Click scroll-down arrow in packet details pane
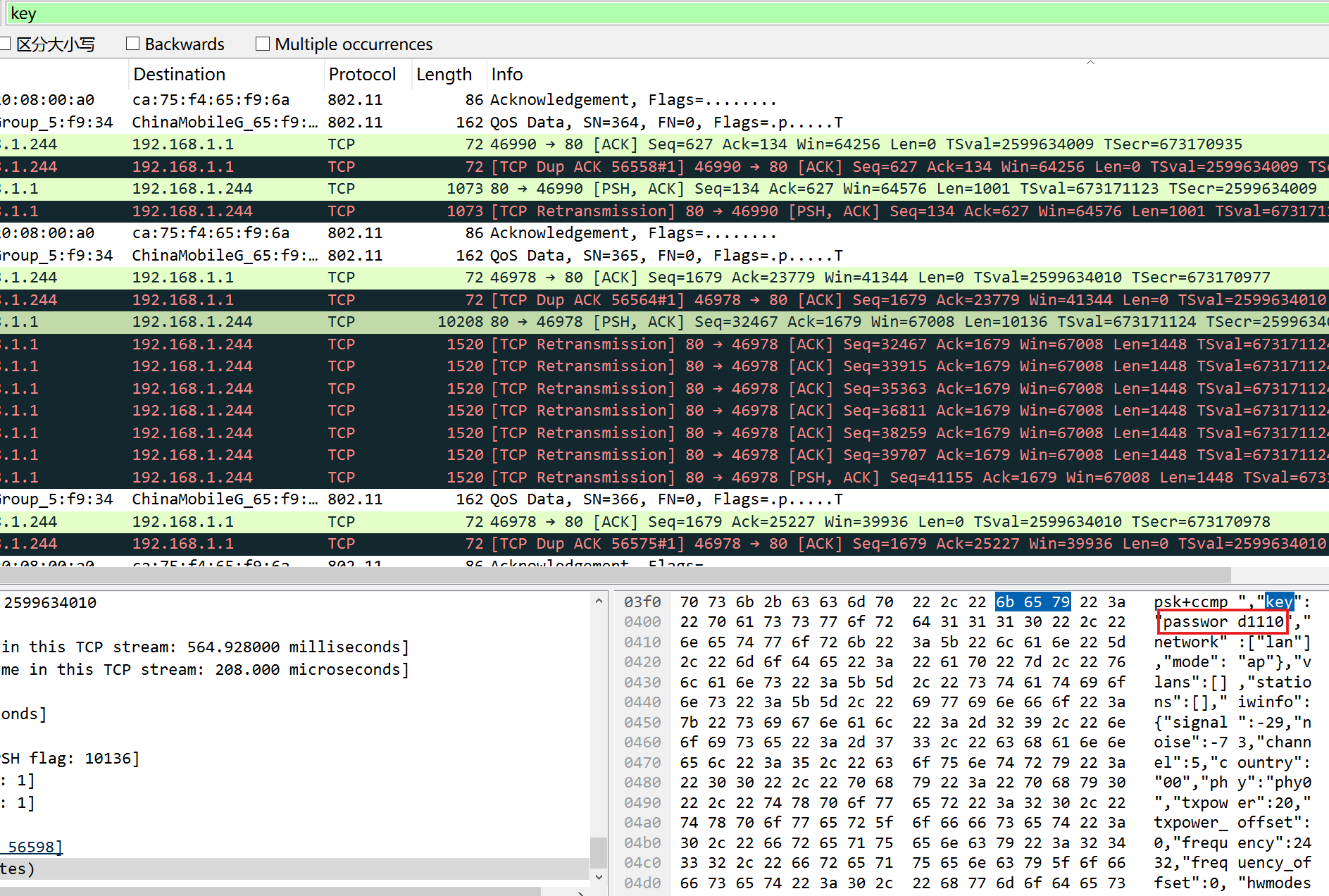Screen dimensions: 1329x896 (x=599, y=877)
